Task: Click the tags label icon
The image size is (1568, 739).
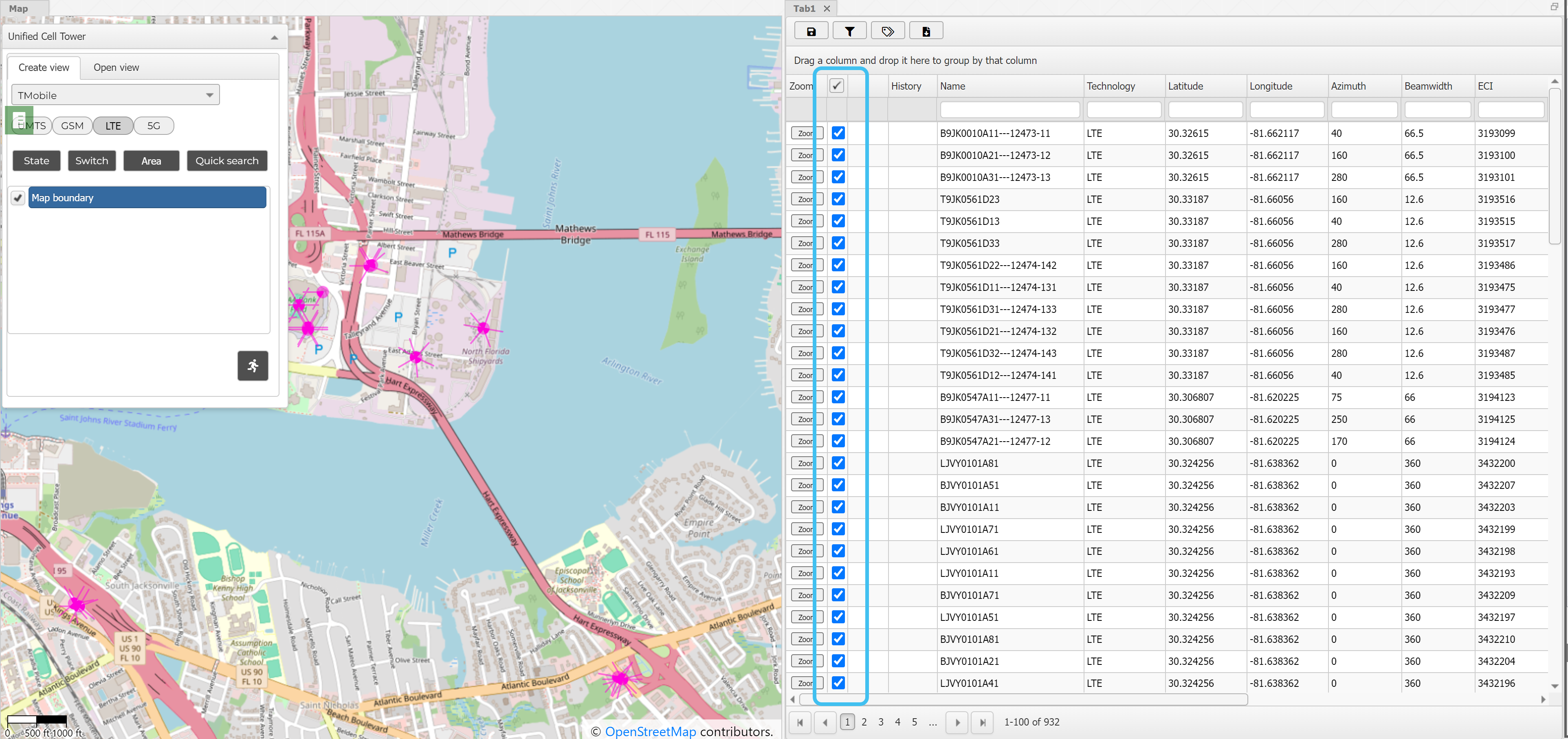Action: (x=888, y=31)
